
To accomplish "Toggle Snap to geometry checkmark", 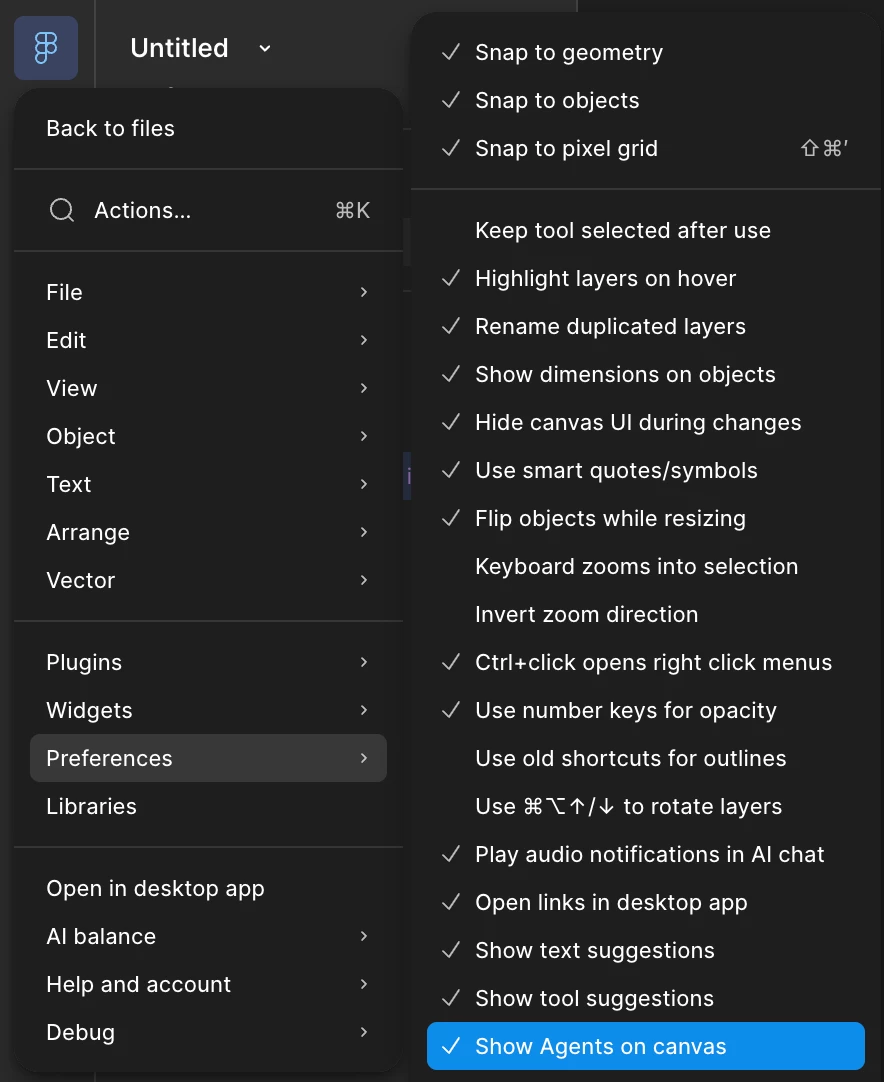I will [x=451, y=52].
